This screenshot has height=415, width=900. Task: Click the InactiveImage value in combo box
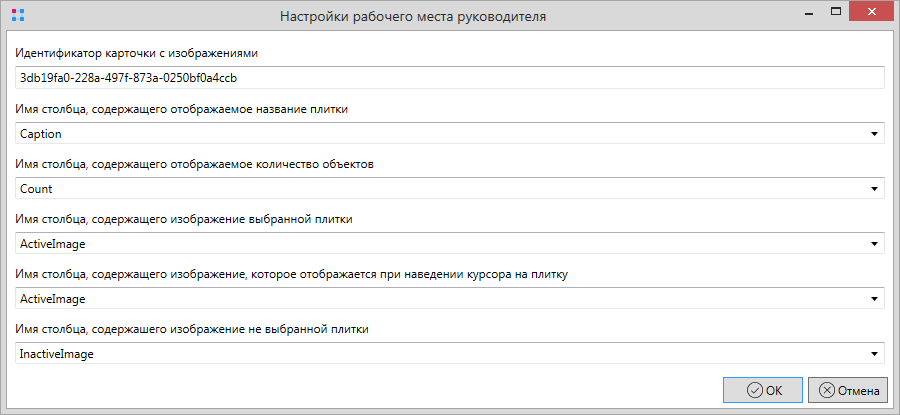(x=57, y=353)
